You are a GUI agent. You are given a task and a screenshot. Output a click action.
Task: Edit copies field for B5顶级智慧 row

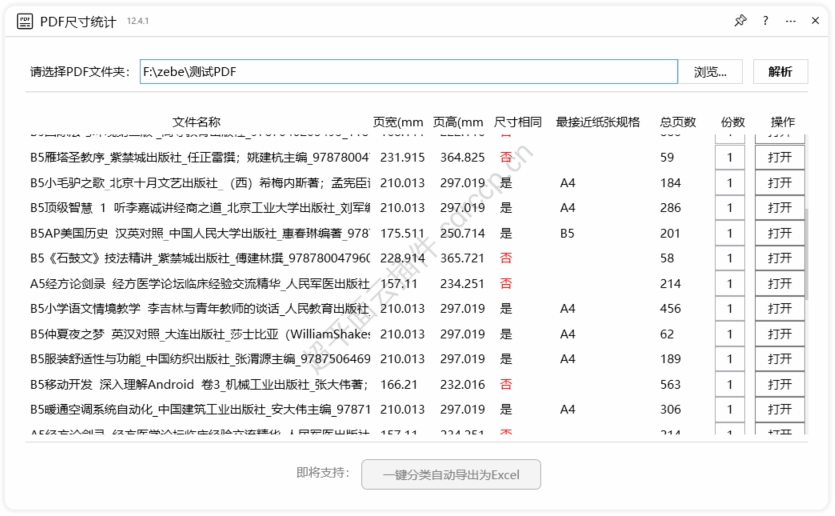click(x=730, y=208)
